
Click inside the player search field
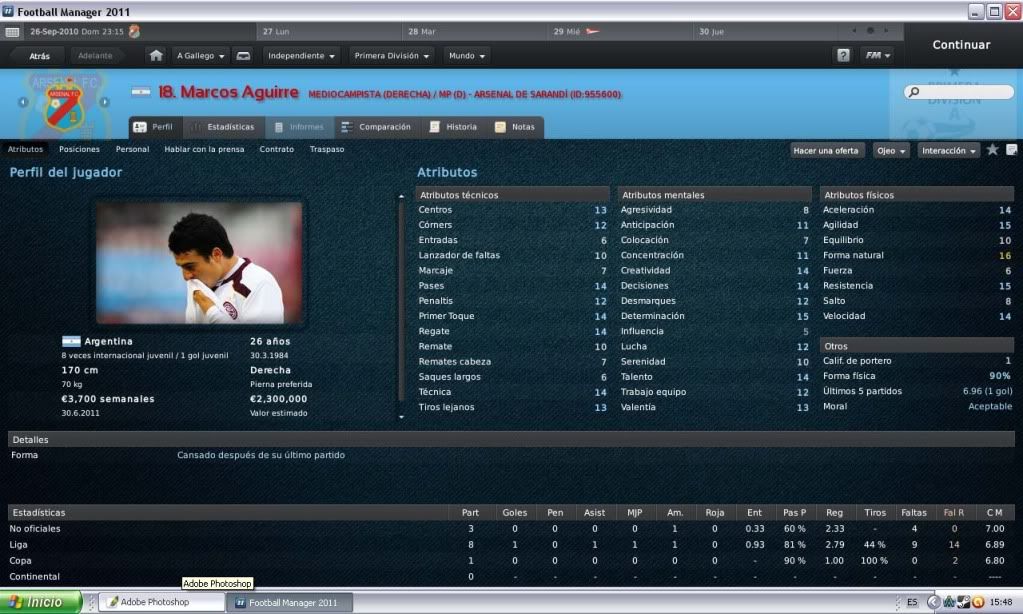pyautogui.click(x=959, y=92)
